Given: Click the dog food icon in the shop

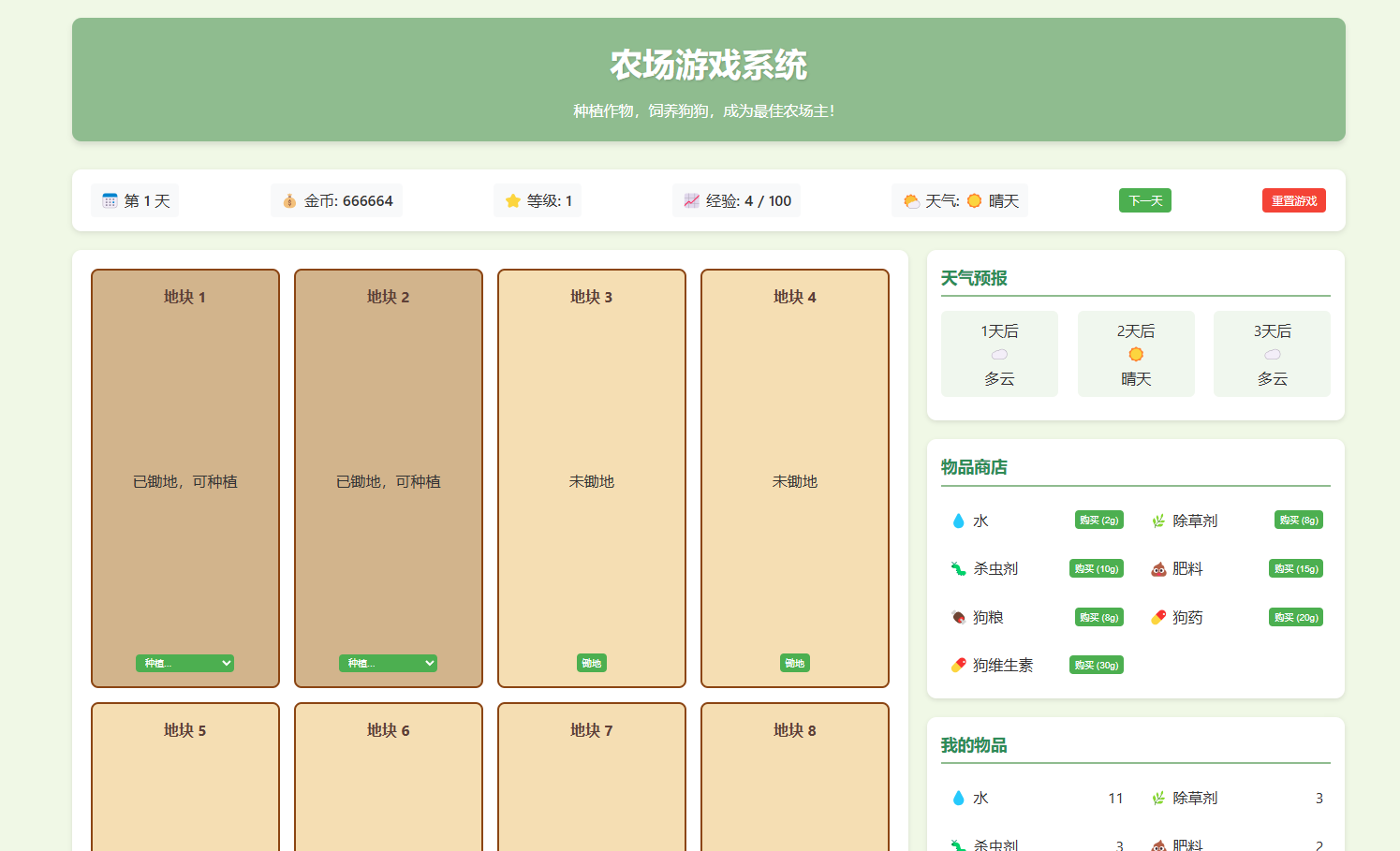Looking at the screenshot, I should click(x=957, y=617).
